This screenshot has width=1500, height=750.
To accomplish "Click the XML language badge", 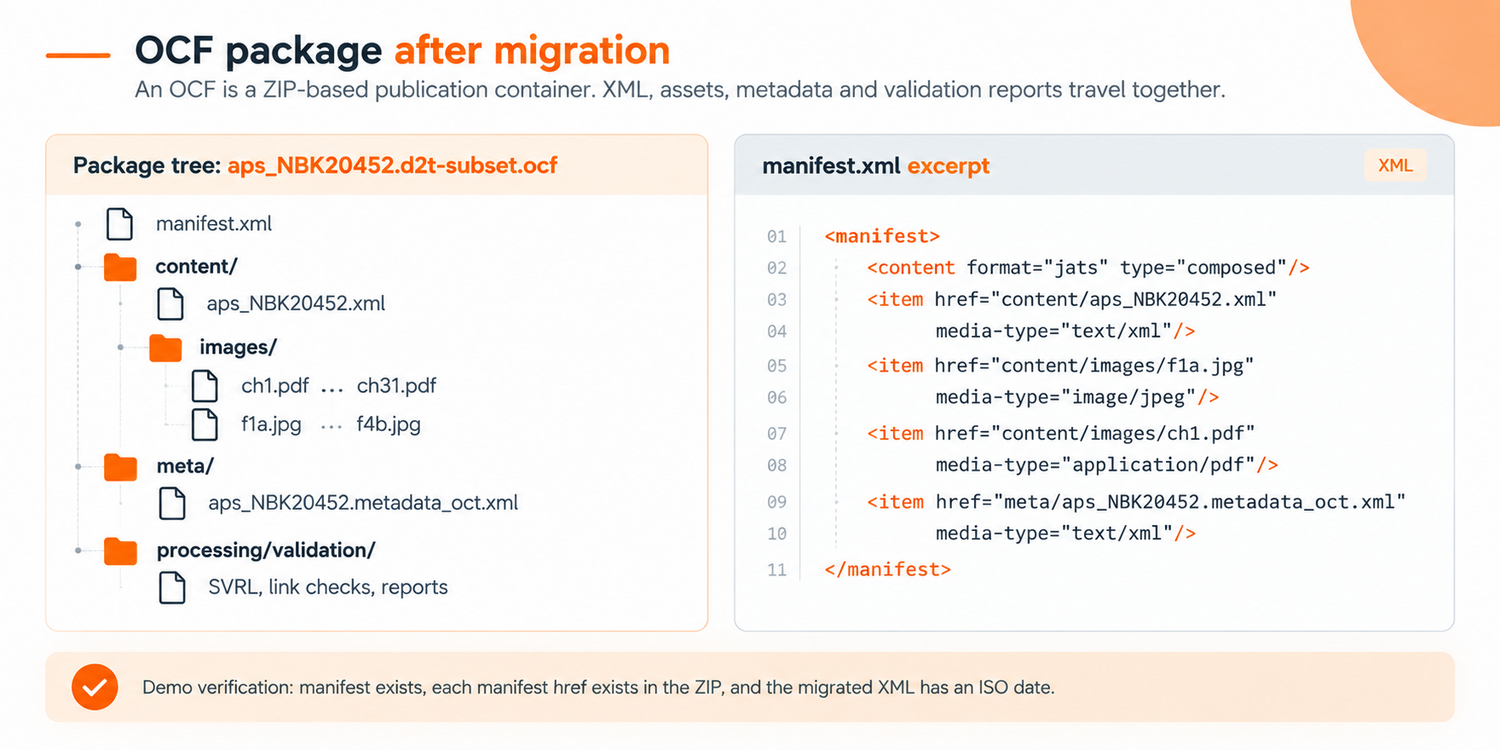I will [x=1395, y=165].
